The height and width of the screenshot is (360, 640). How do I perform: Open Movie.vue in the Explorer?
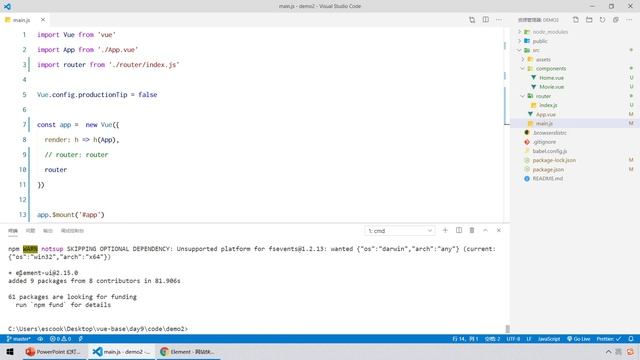pos(551,87)
